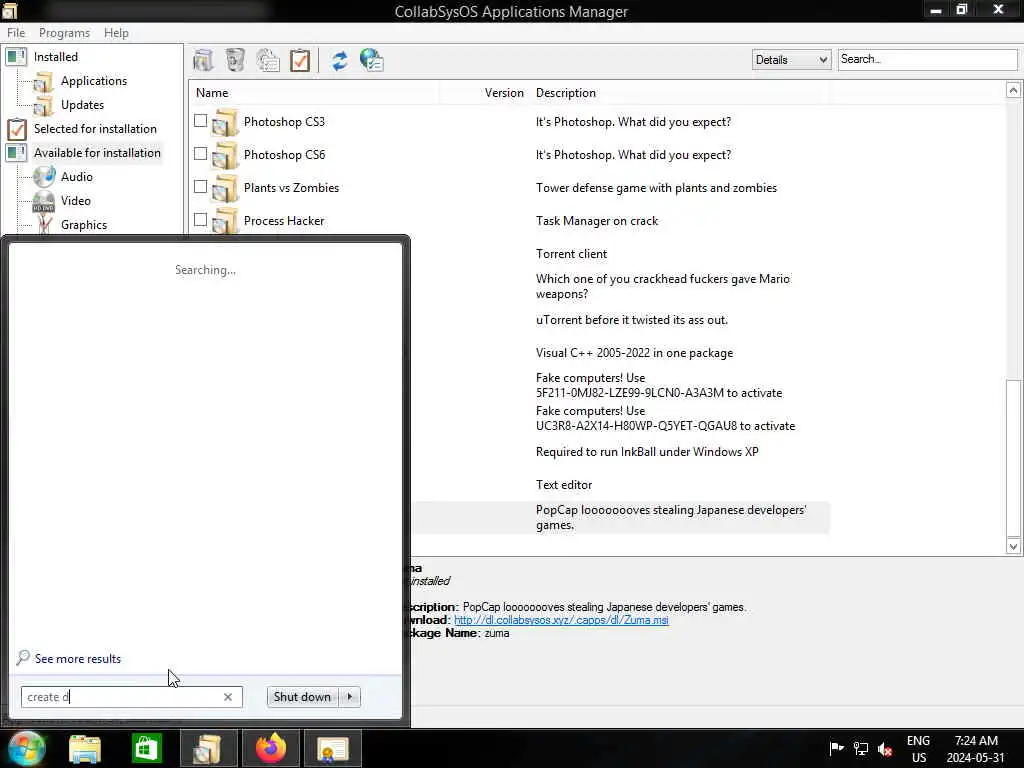Click the clipboard checkmark toolbar icon
The height and width of the screenshot is (768, 1024).
pos(300,60)
